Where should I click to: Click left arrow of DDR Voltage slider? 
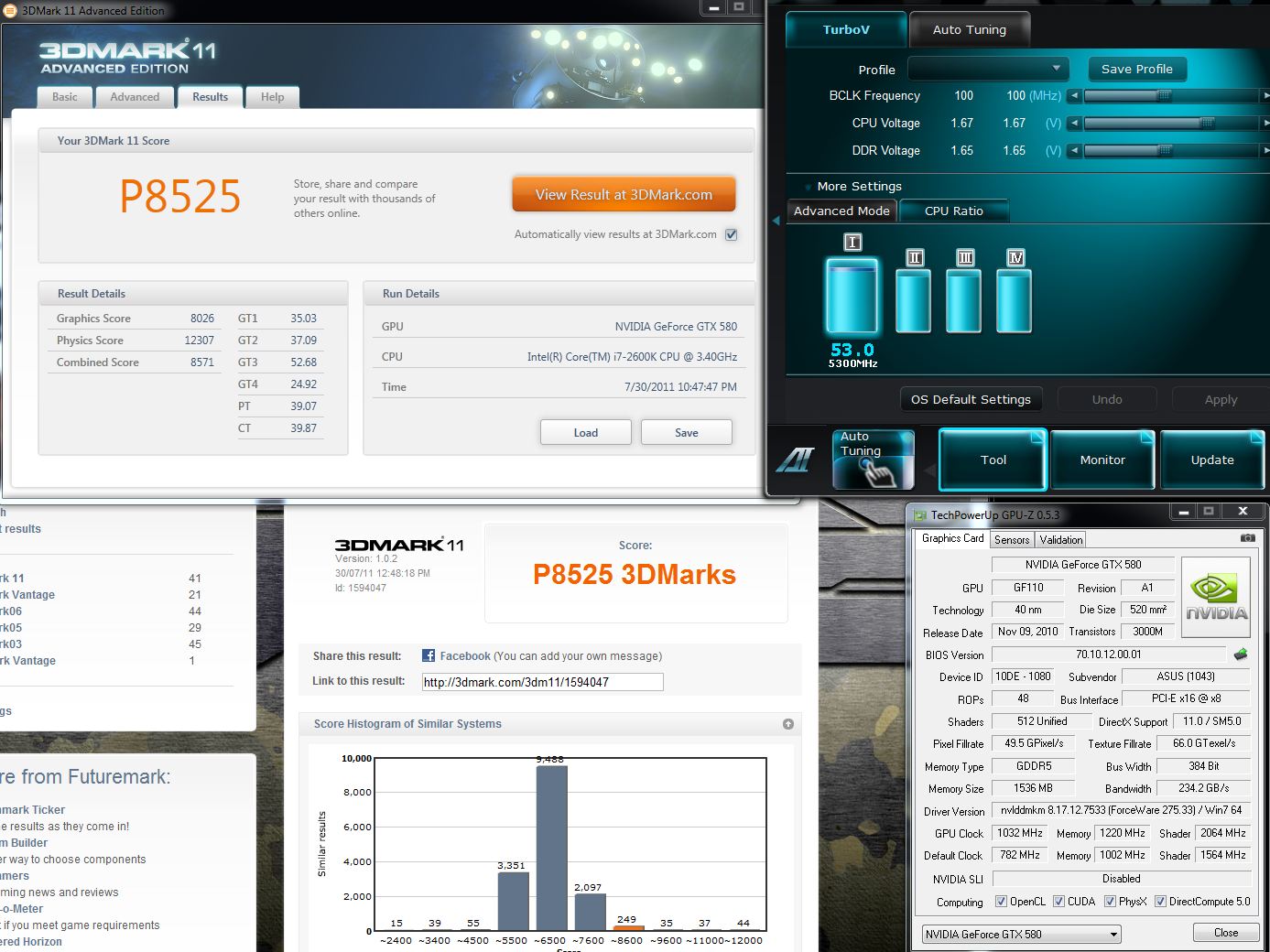(x=1074, y=150)
